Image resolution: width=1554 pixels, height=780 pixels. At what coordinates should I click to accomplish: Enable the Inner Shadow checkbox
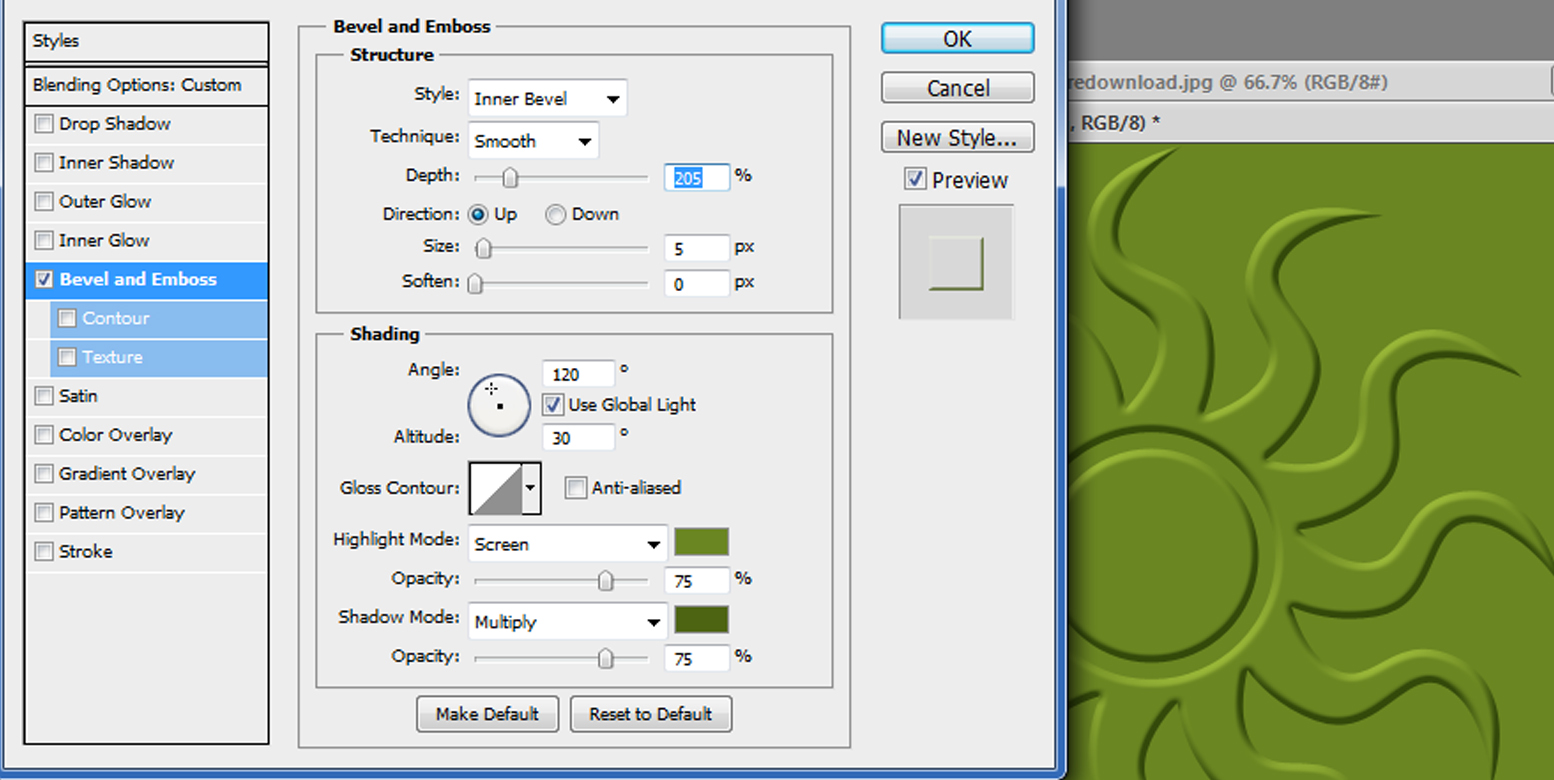(44, 163)
